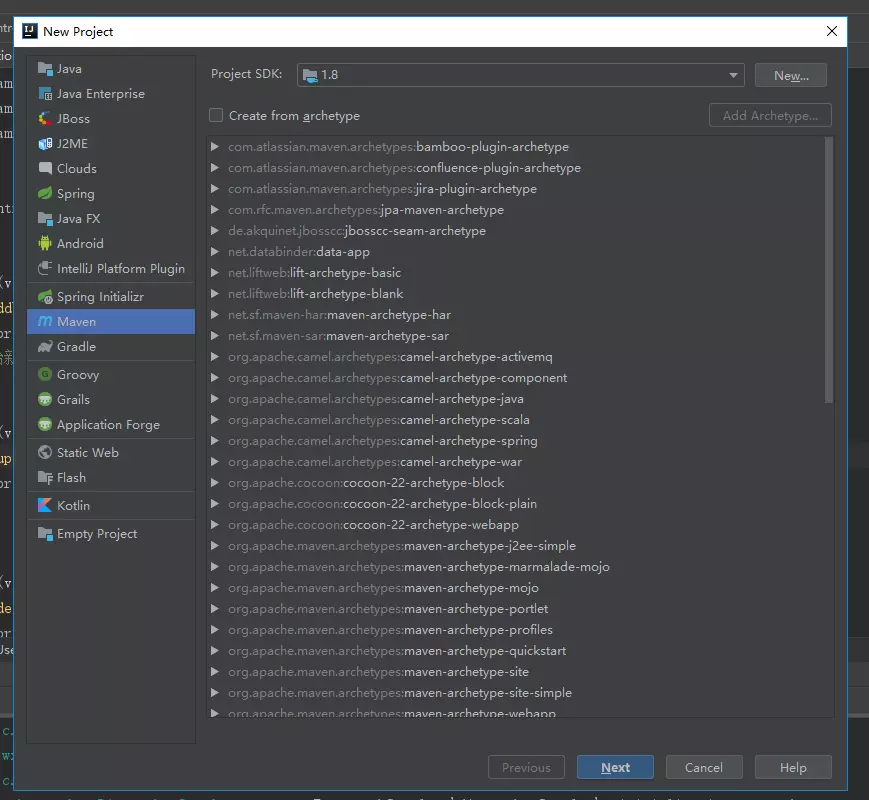Screen dimensions: 869x800
Task: Click the Spring Initializr icon
Action: [45, 297]
